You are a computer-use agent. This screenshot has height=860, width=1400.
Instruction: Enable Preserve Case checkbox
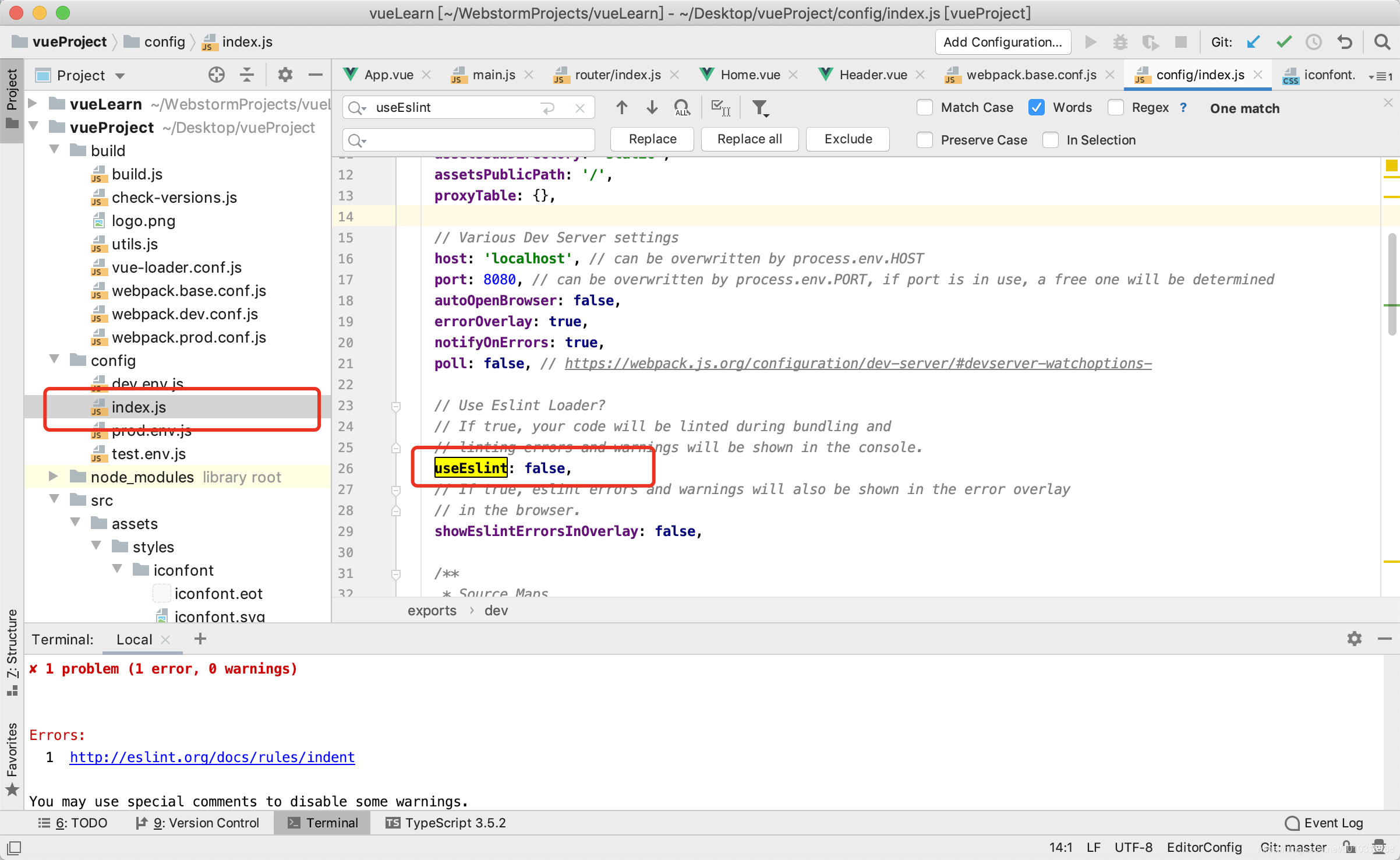(924, 140)
